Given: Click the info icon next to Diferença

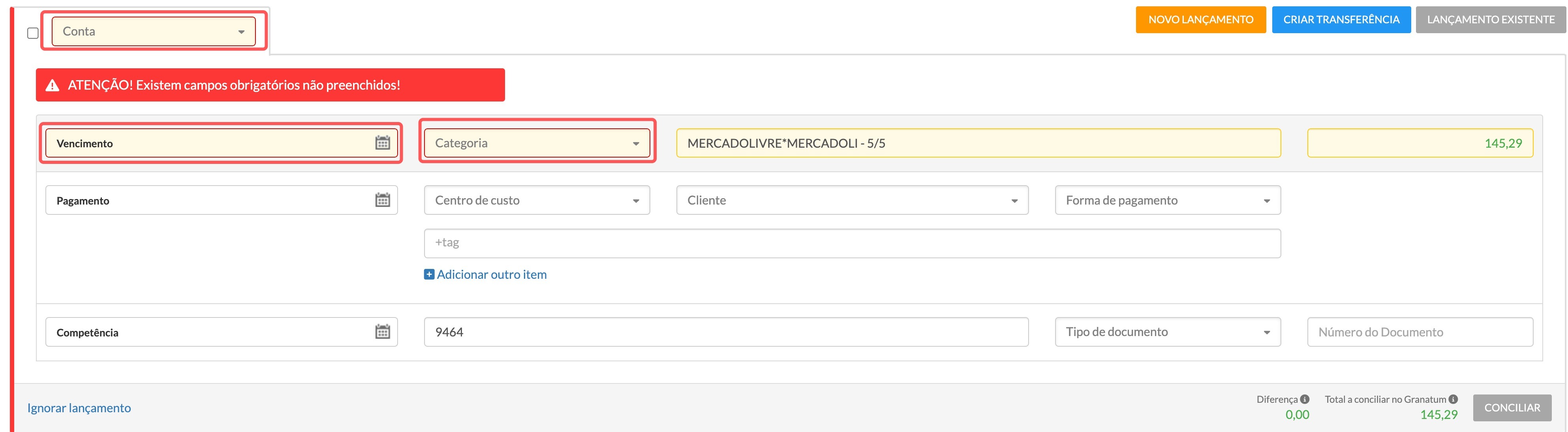Looking at the screenshot, I should coord(1305,399).
